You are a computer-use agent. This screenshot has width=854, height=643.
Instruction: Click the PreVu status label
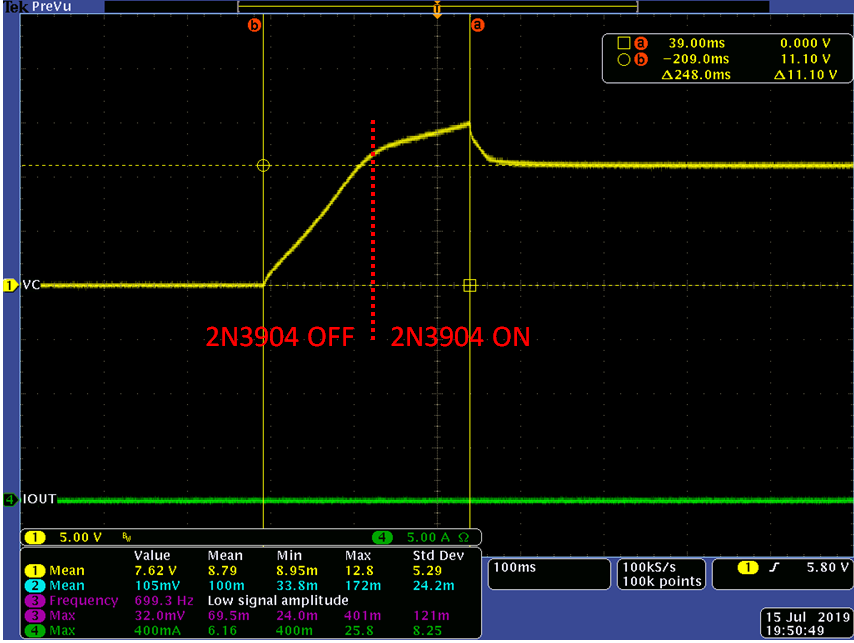pos(52,6)
